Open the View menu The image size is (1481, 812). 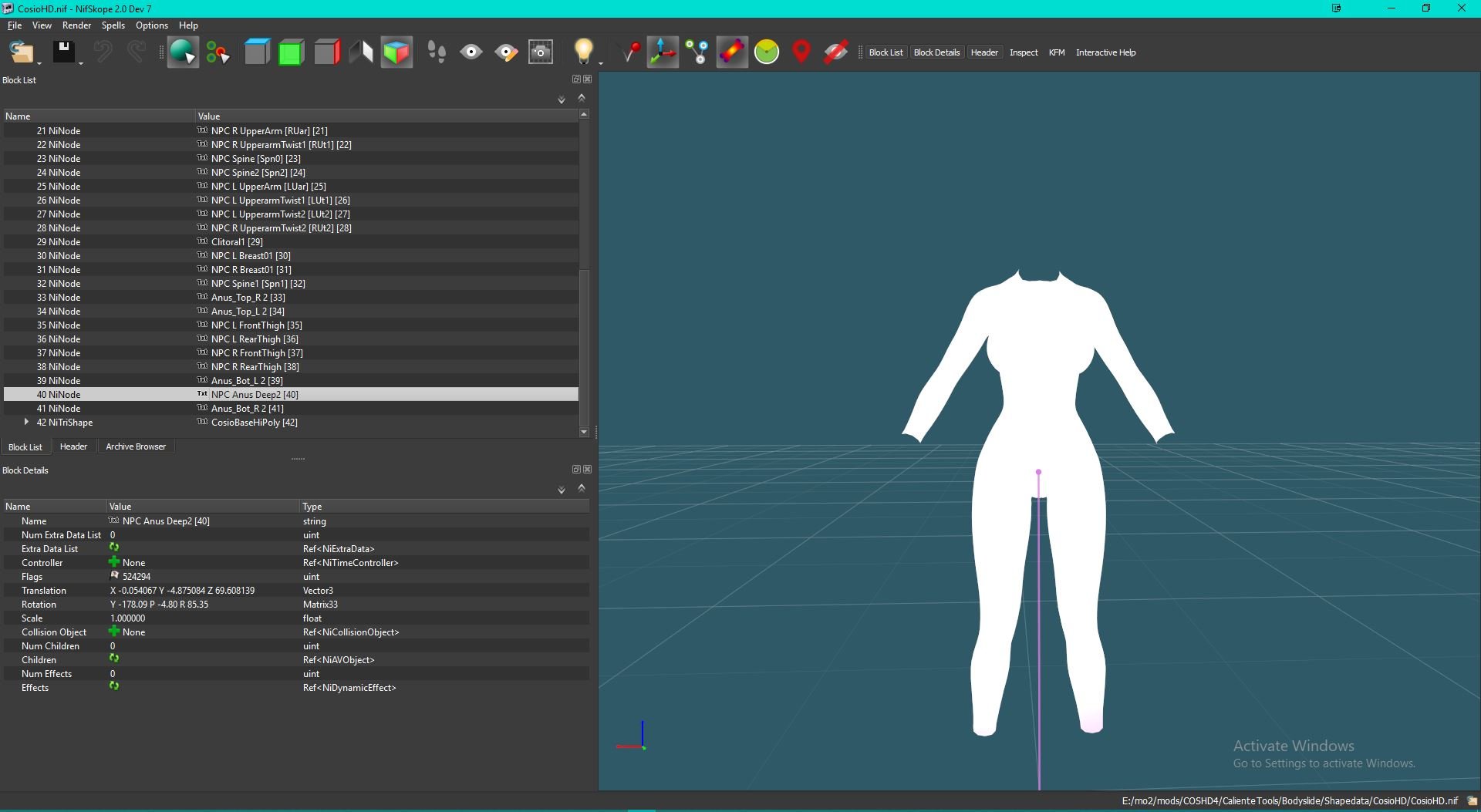click(x=42, y=25)
